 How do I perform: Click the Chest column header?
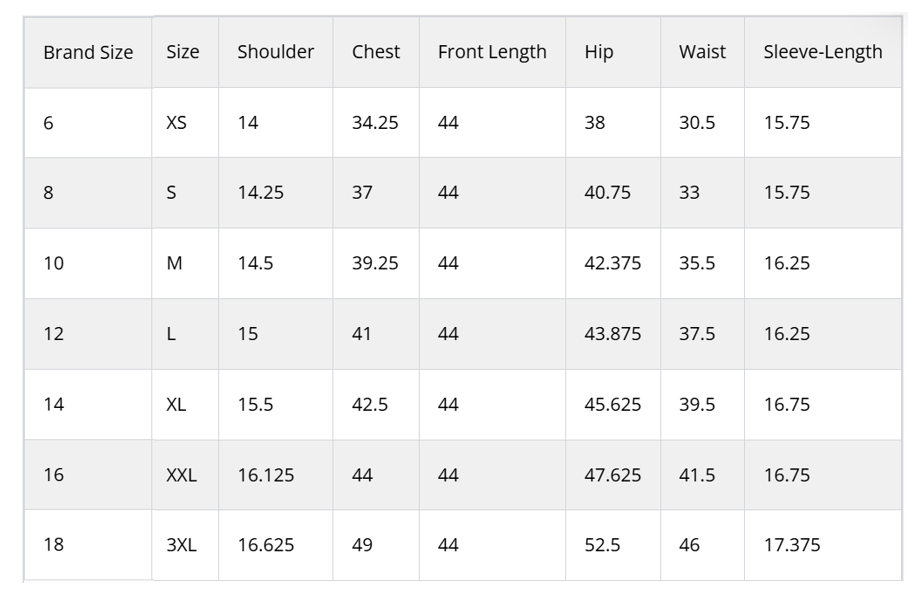(376, 52)
